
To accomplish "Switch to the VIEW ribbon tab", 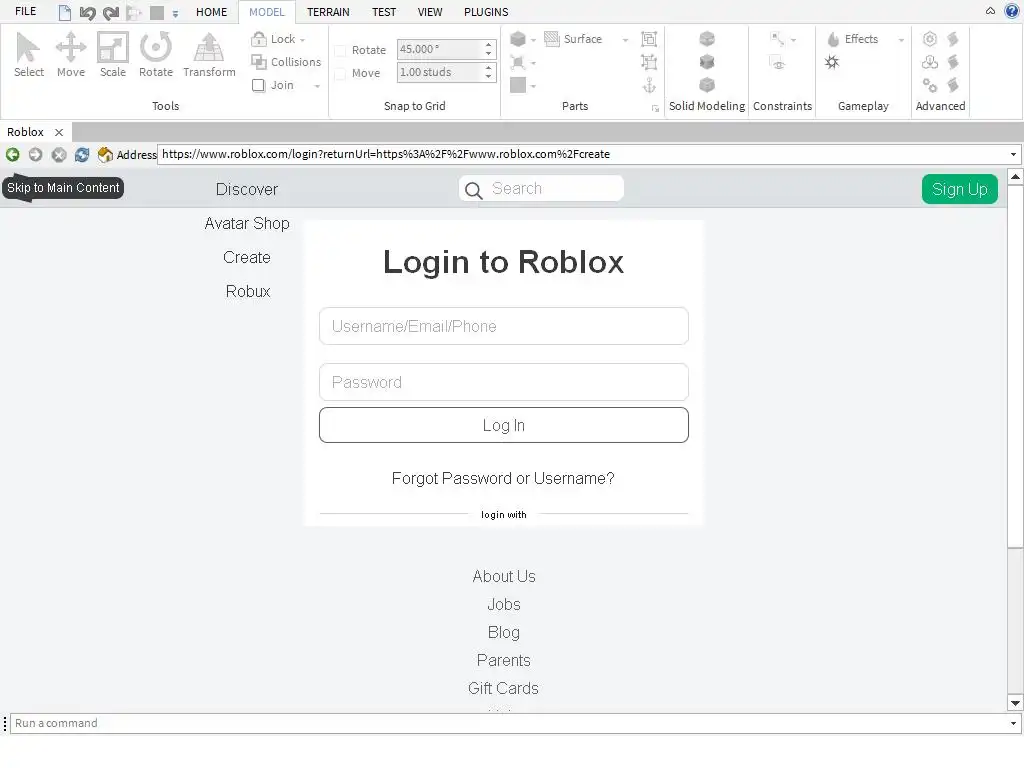I will pyautogui.click(x=430, y=12).
